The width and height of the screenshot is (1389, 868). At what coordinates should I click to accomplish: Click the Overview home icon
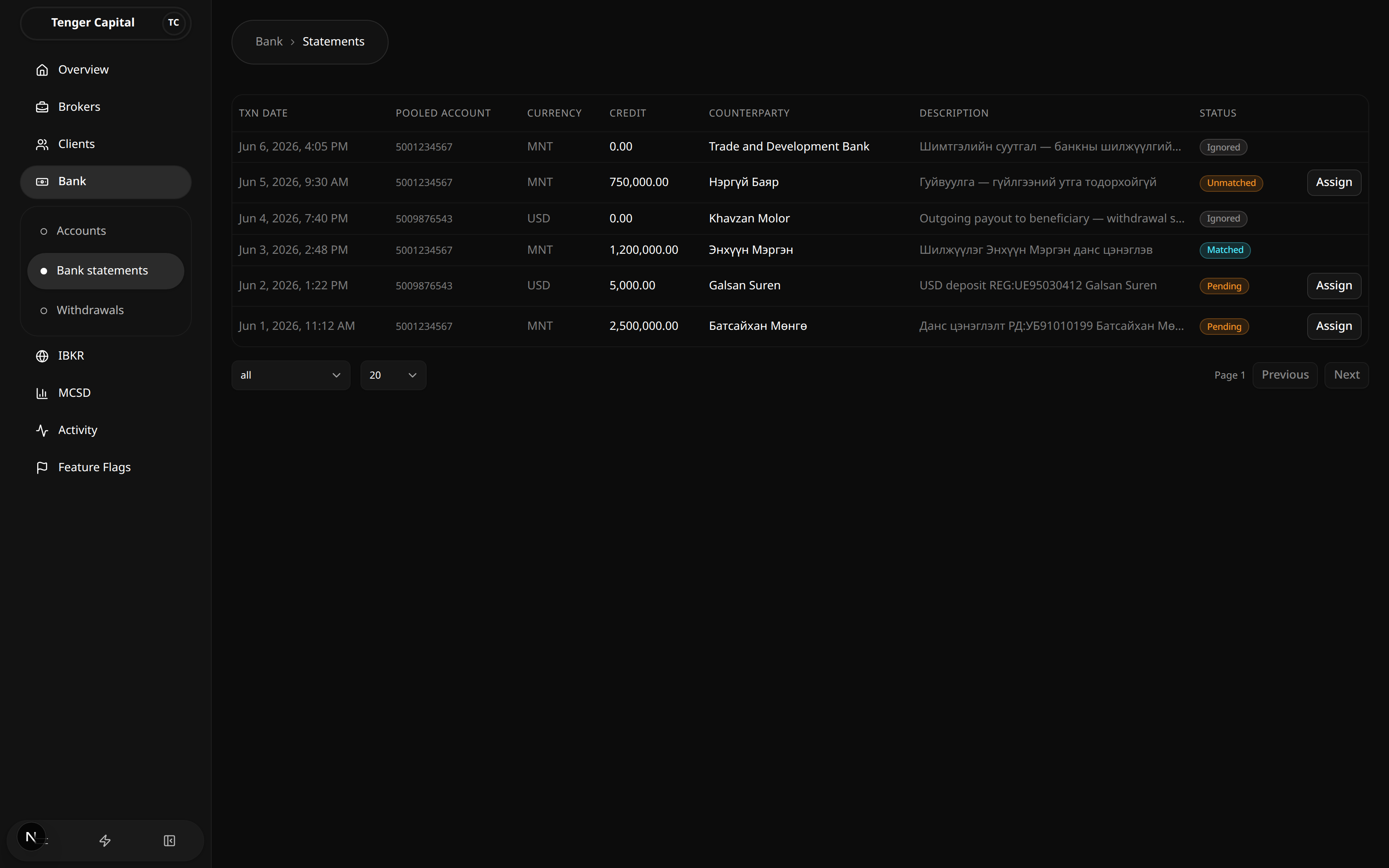(42, 69)
